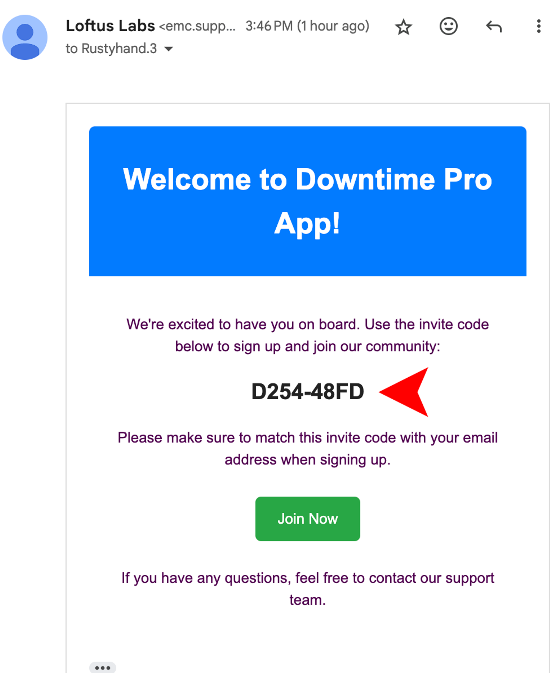Click the red arrow beside the invite code

(x=404, y=392)
